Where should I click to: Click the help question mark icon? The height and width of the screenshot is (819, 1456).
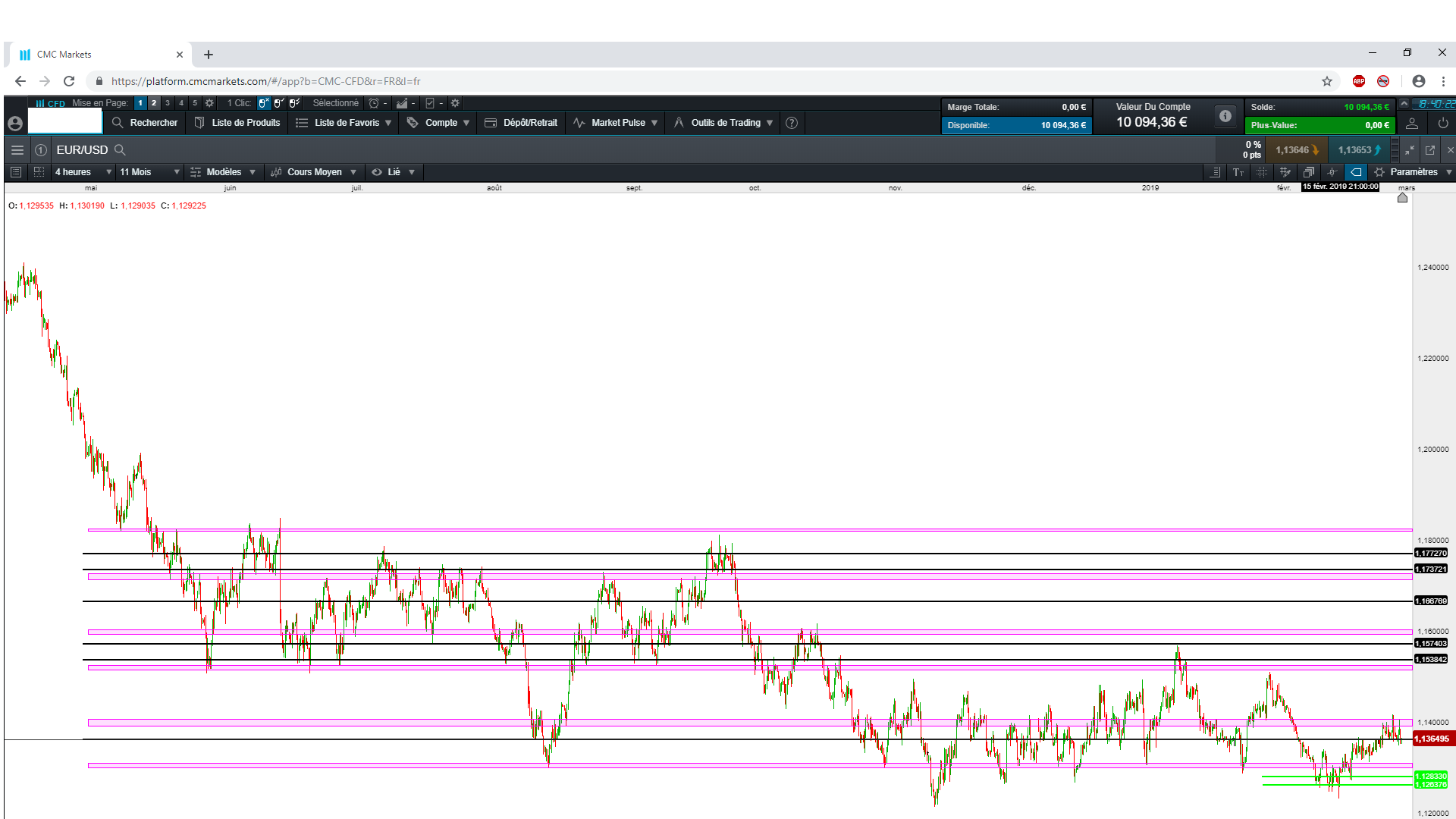tap(792, 123)
